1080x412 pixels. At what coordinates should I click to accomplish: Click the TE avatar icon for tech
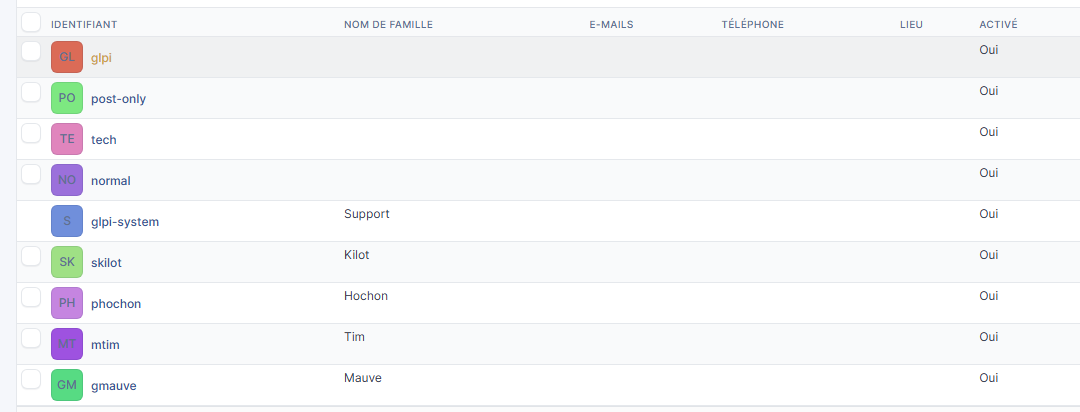coord(67,139)
